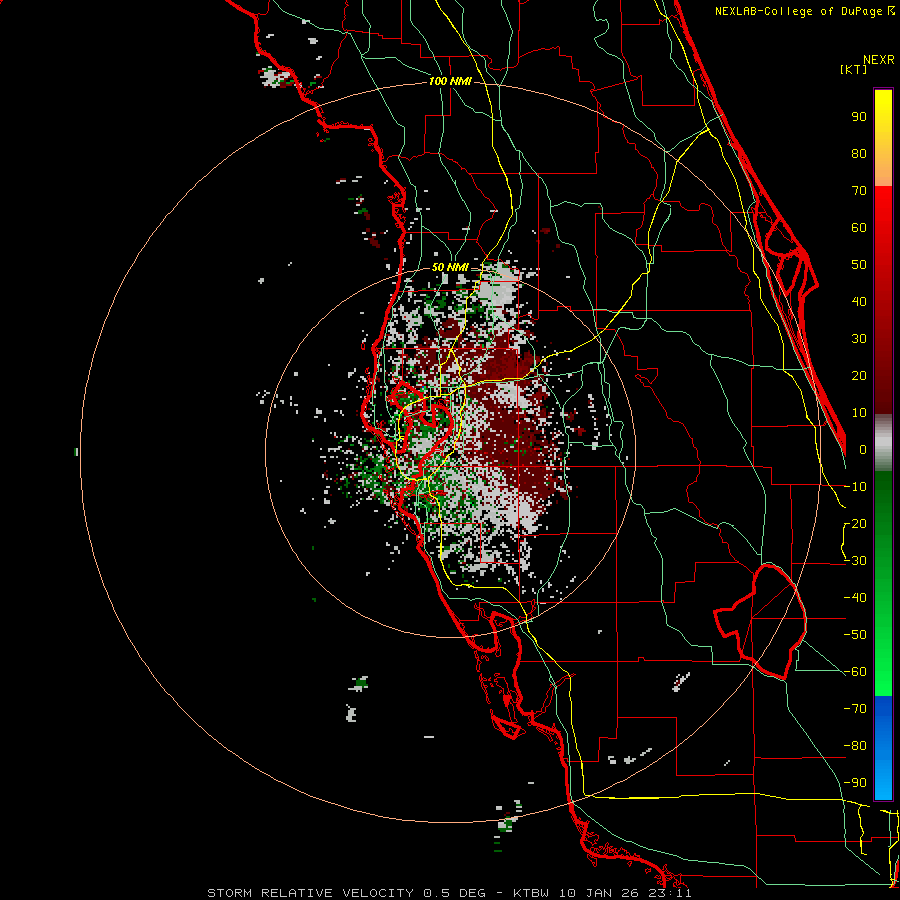Pick the bright red segment of the color bar
900x900 pixels.
click(883, 207)
